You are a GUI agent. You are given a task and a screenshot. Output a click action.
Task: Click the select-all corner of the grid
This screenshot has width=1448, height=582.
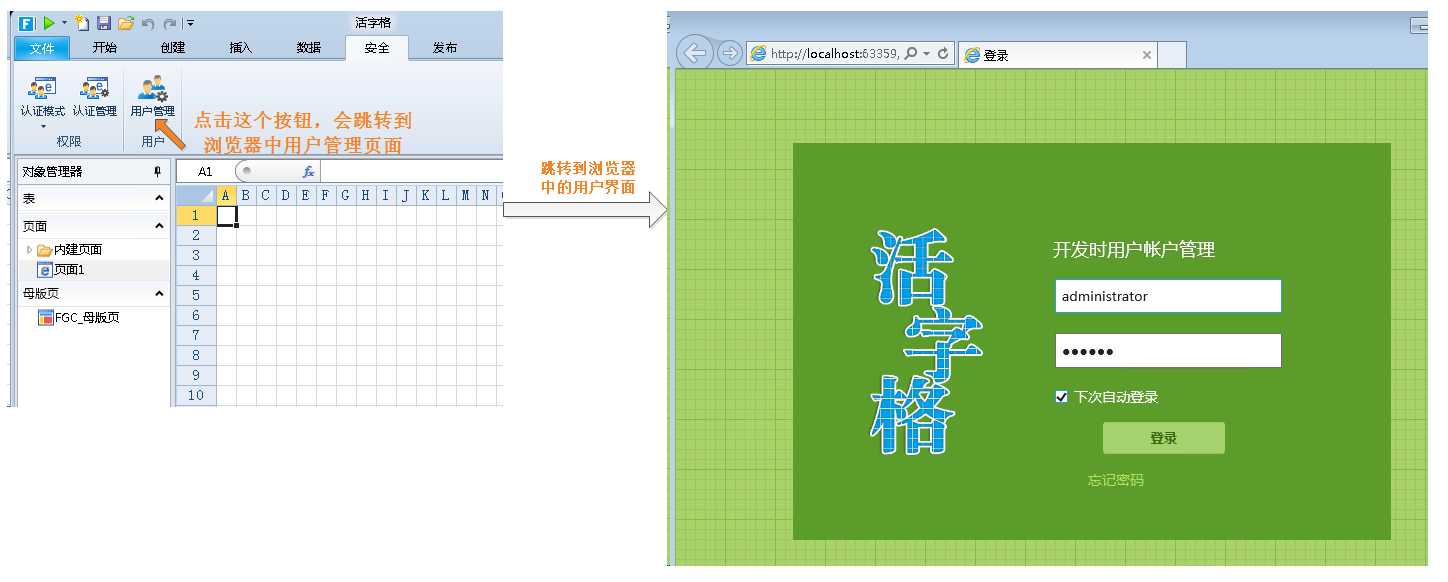(196, 195)
